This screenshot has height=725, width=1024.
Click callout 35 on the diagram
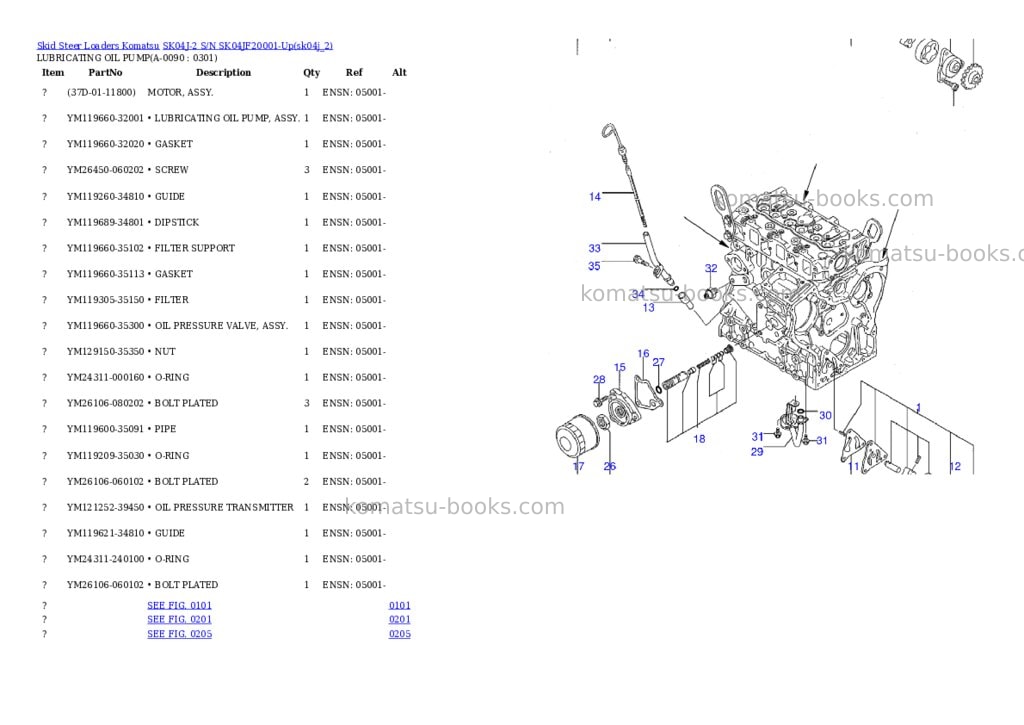point(594,266)
